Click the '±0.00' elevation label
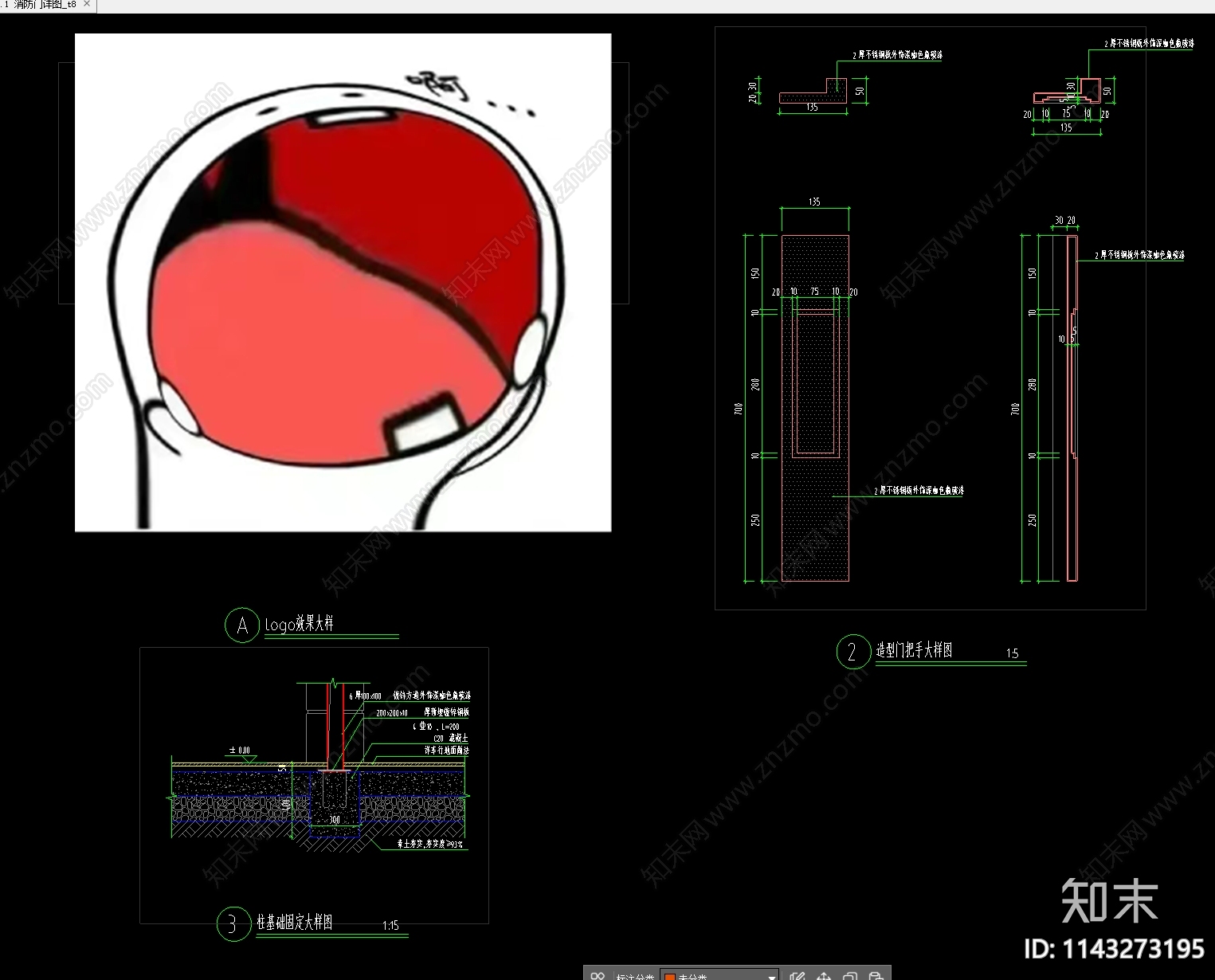The image size is (1215, 980). coord(240,750)
